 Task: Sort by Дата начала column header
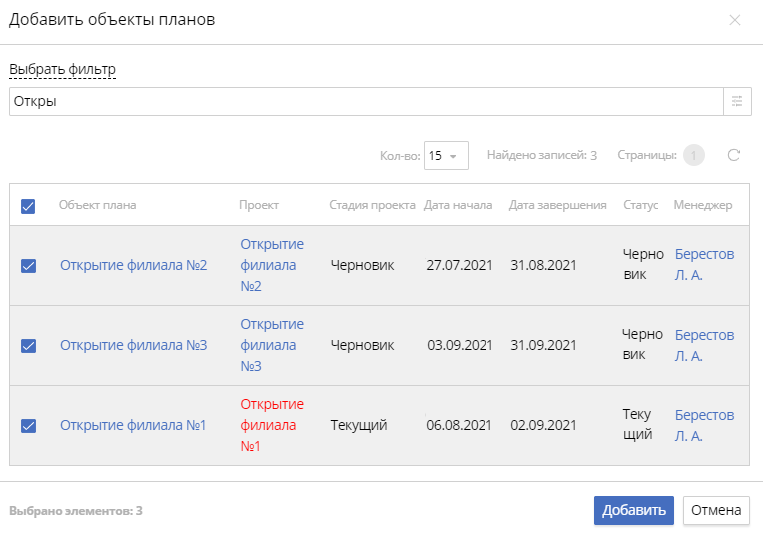[458, 205]
